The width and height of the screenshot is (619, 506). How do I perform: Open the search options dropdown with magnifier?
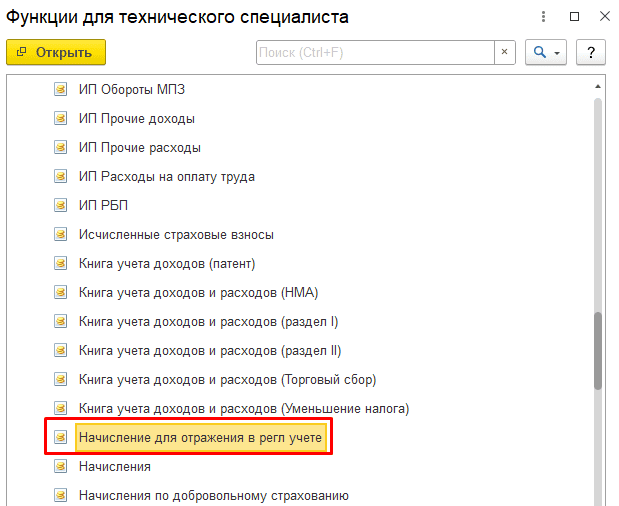click(547, 52)
